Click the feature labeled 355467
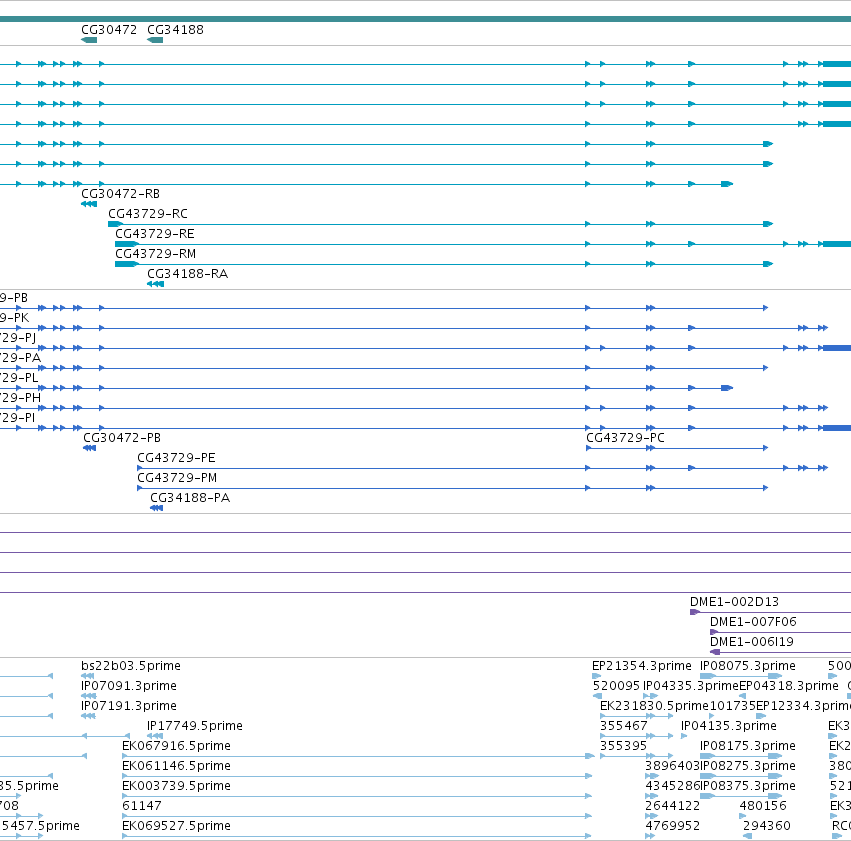The height and width of the screenshot is (841, 851). tap(624, 726)
